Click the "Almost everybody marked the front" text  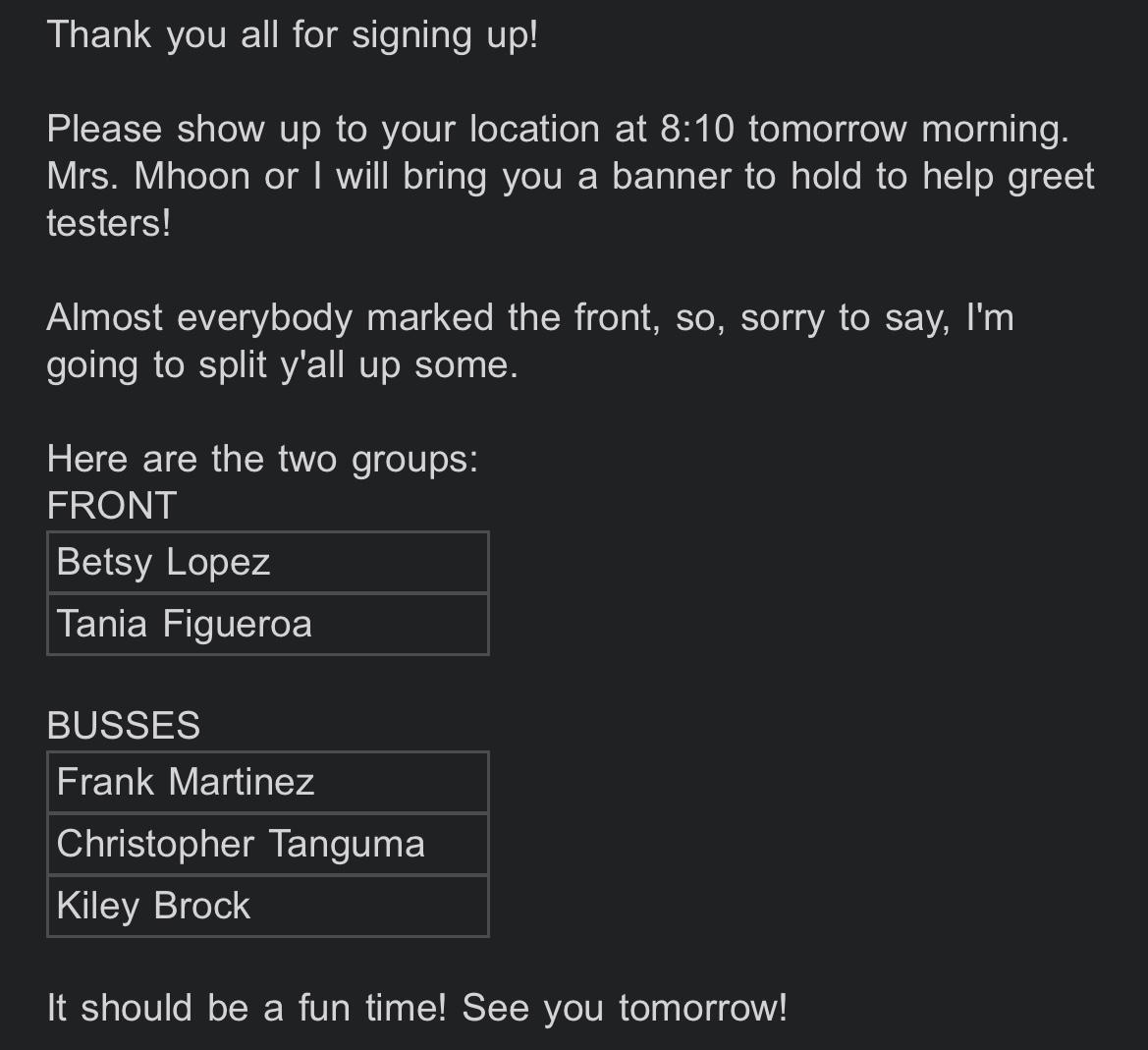point(353,318)
